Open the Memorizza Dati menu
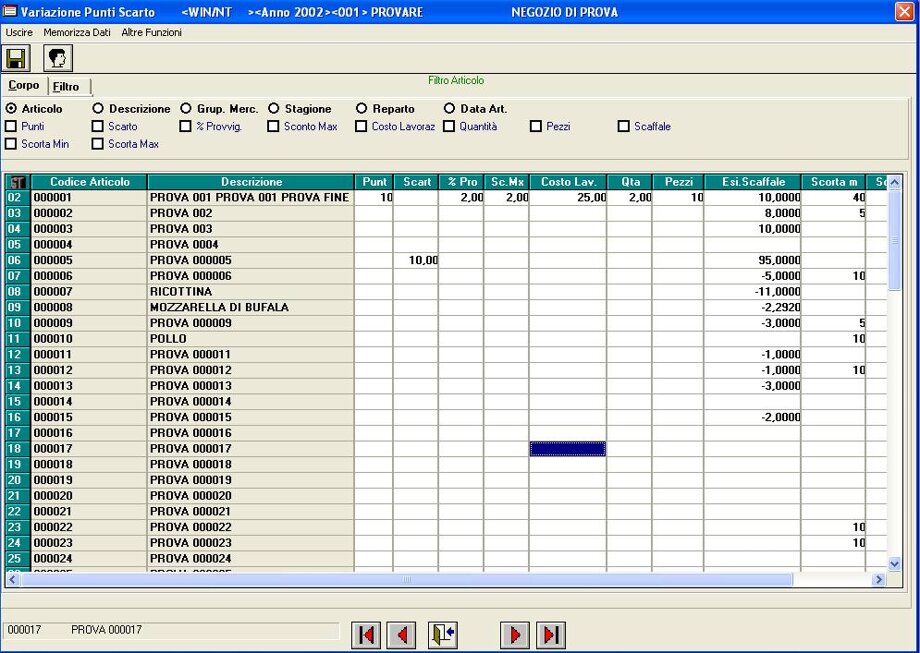 click(77, 32)
